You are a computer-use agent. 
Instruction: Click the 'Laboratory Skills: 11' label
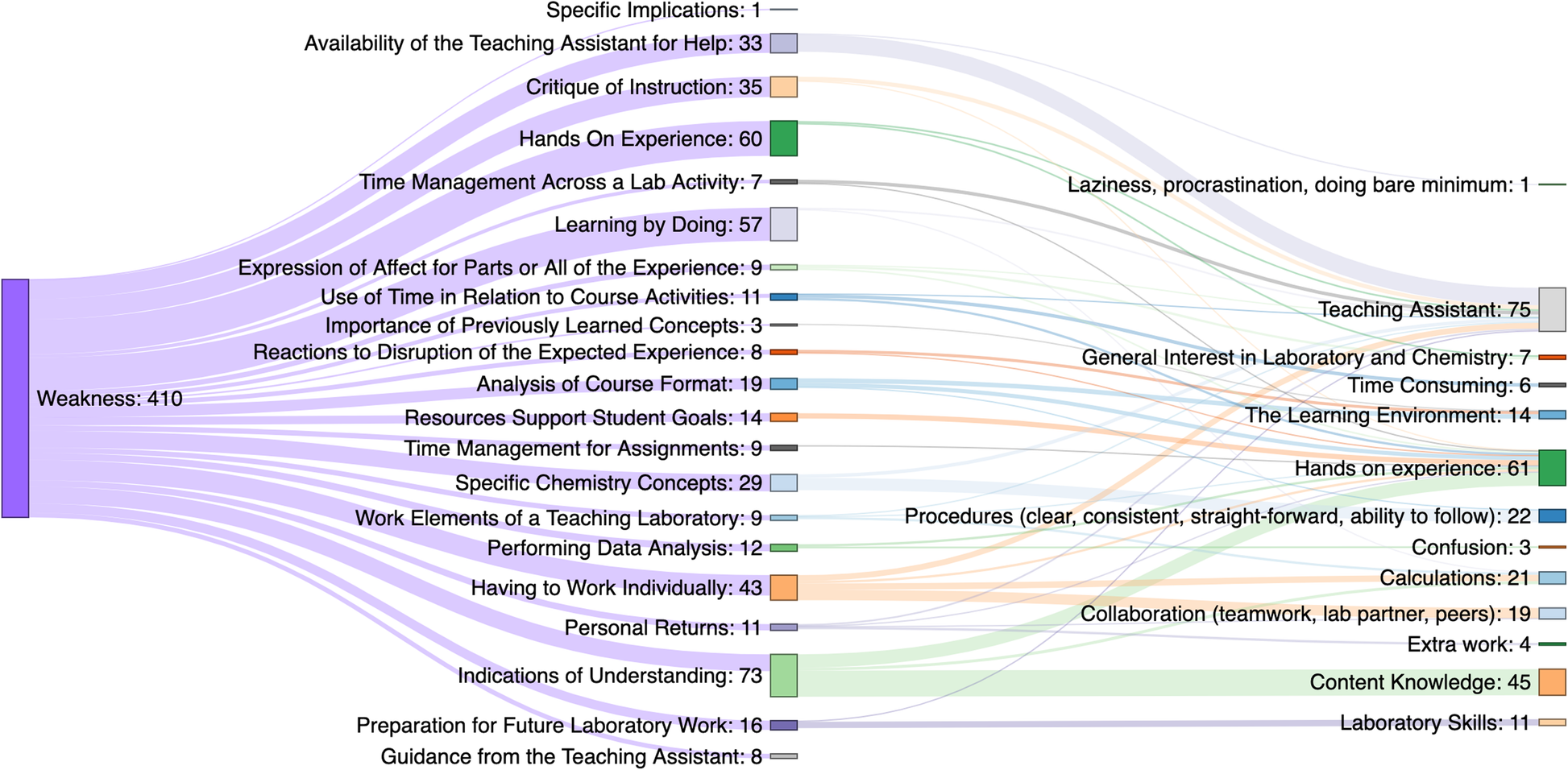[1434, 723]
